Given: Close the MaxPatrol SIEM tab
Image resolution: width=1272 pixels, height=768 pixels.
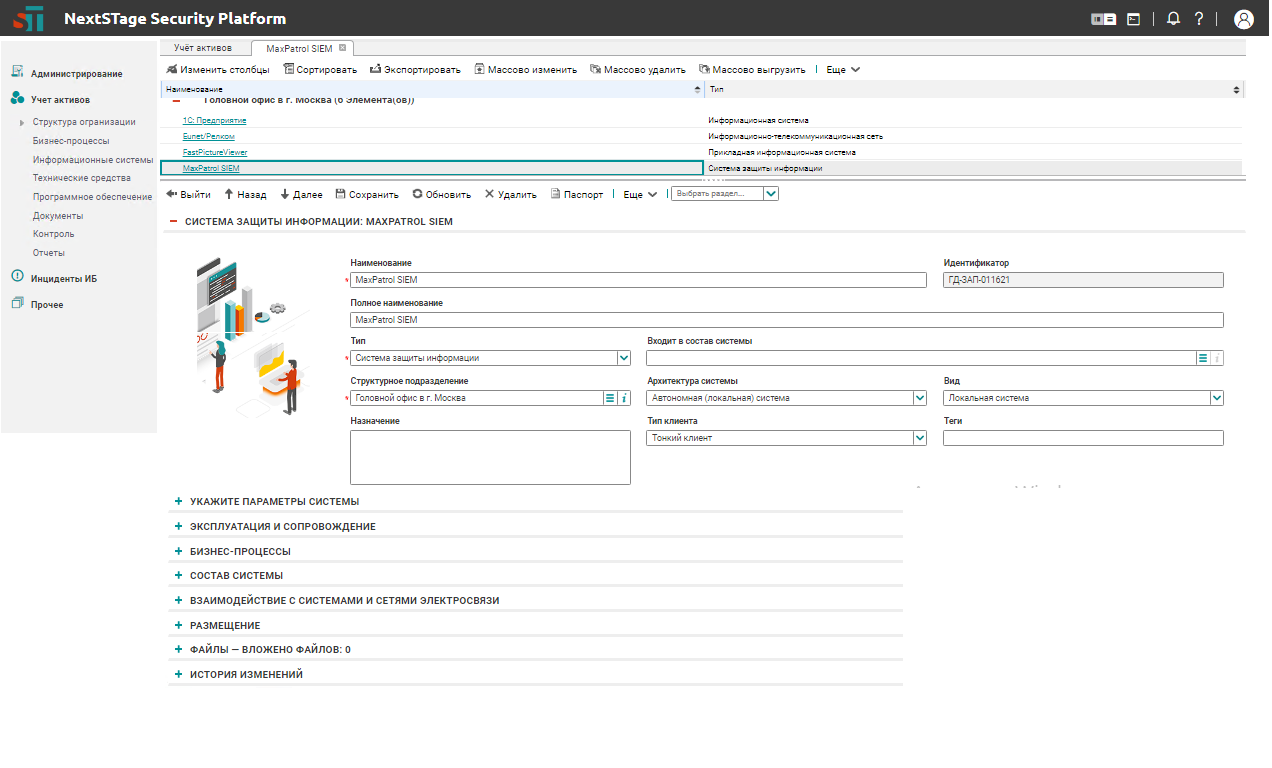Looking at the screenshot, I should coord(342,48).
